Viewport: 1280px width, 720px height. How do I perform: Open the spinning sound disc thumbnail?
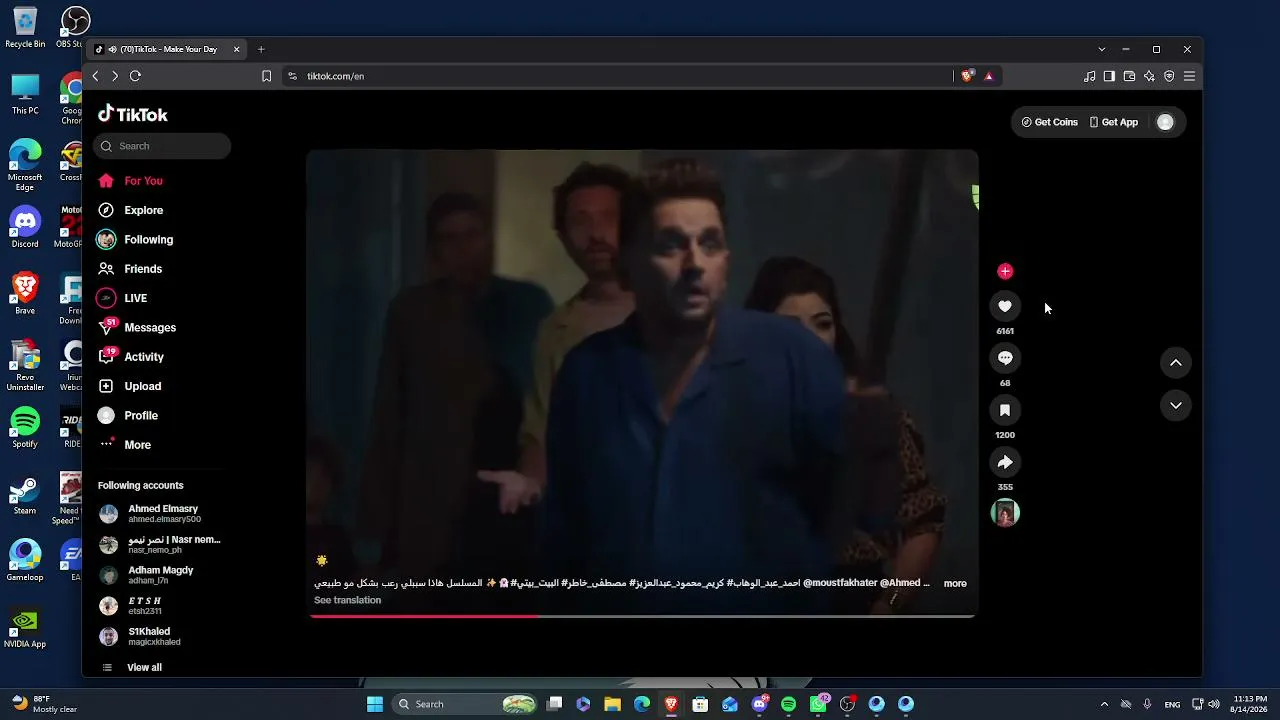click(x=1005, y=513)
